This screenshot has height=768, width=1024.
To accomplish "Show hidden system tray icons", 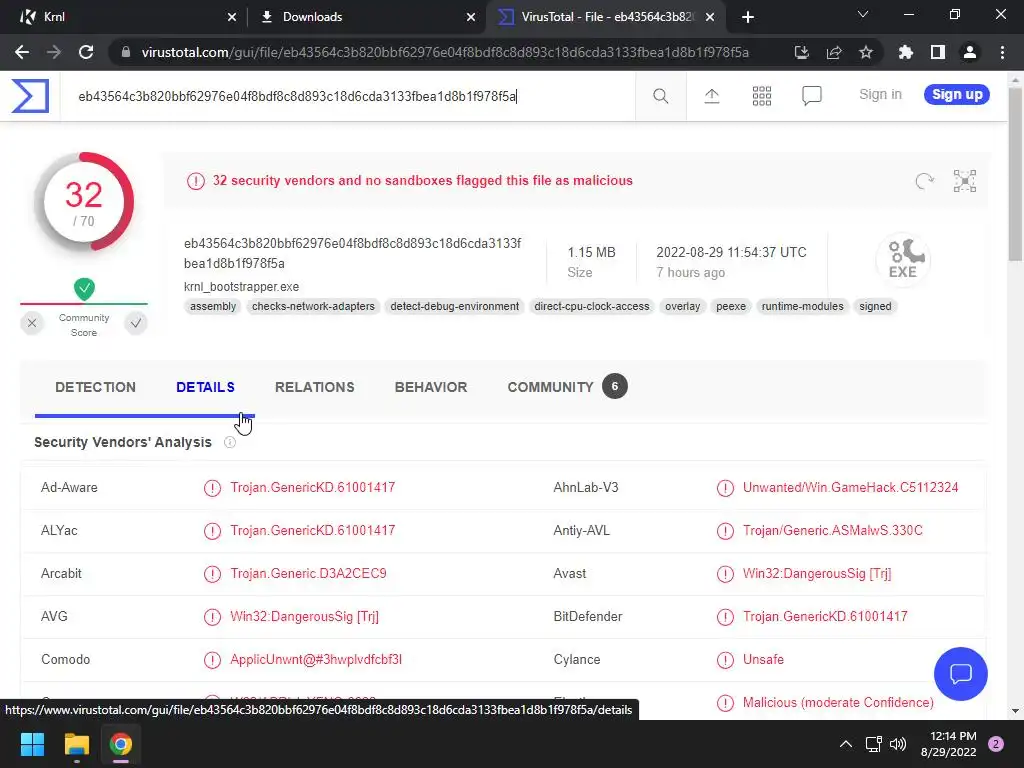I will [846, 744].
